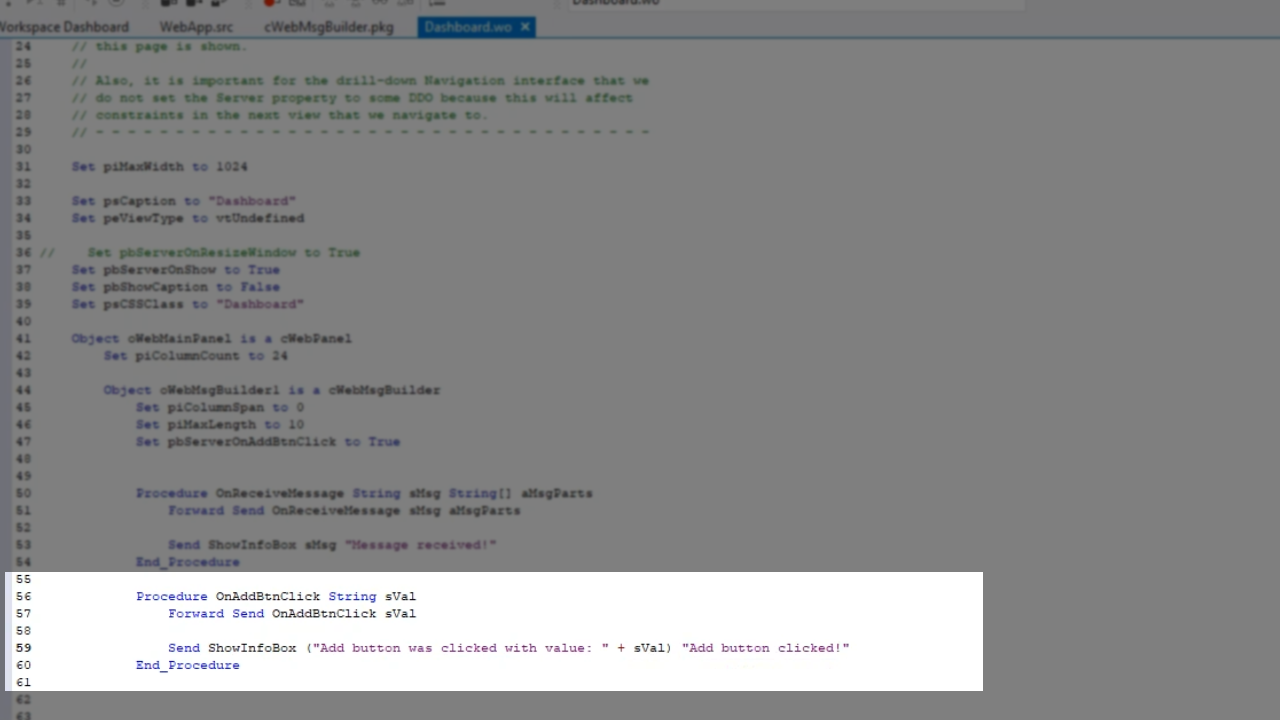This screenshot has width=1280, height=720.
Task: Click line number 59 in the gutter
Action: 23,648
